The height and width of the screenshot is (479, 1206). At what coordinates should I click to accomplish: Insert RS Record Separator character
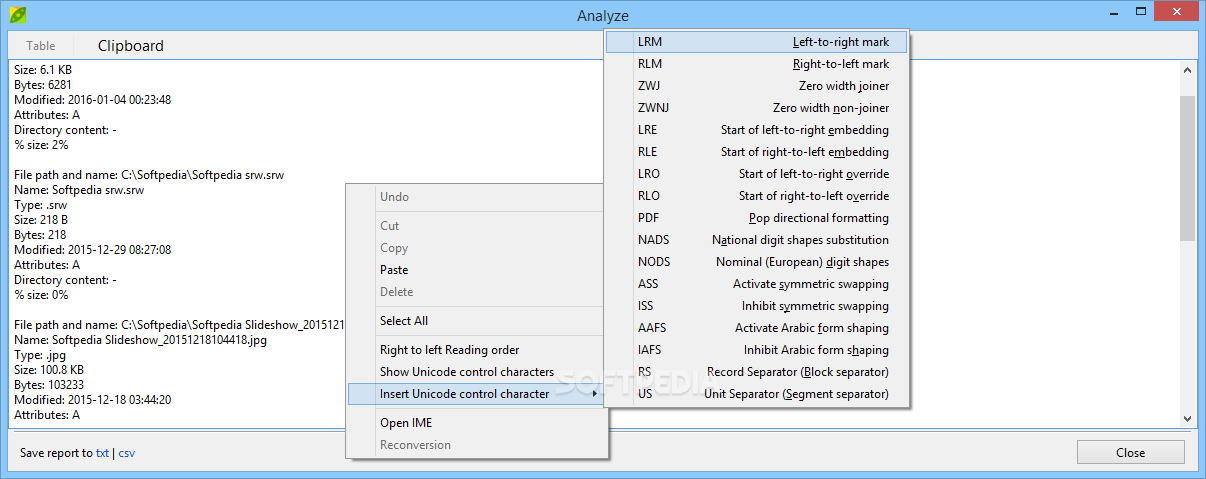[757, 372]
